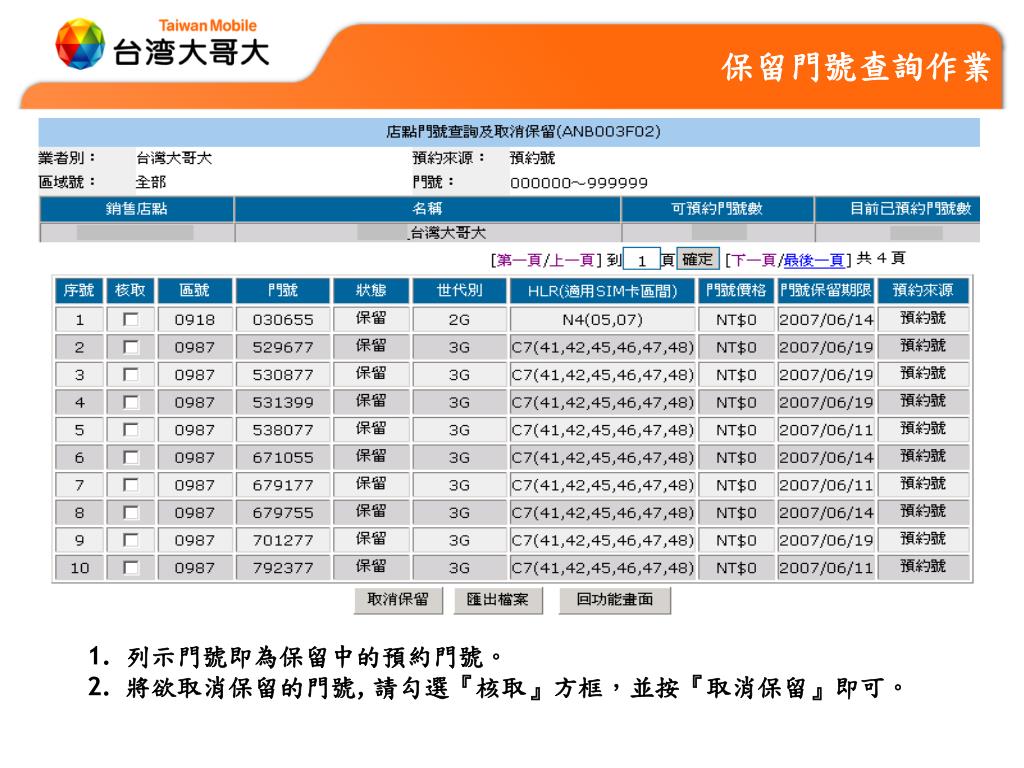Click the 序號 column header
Viewport: 1024px width, 768px height.
pos(79,291)
